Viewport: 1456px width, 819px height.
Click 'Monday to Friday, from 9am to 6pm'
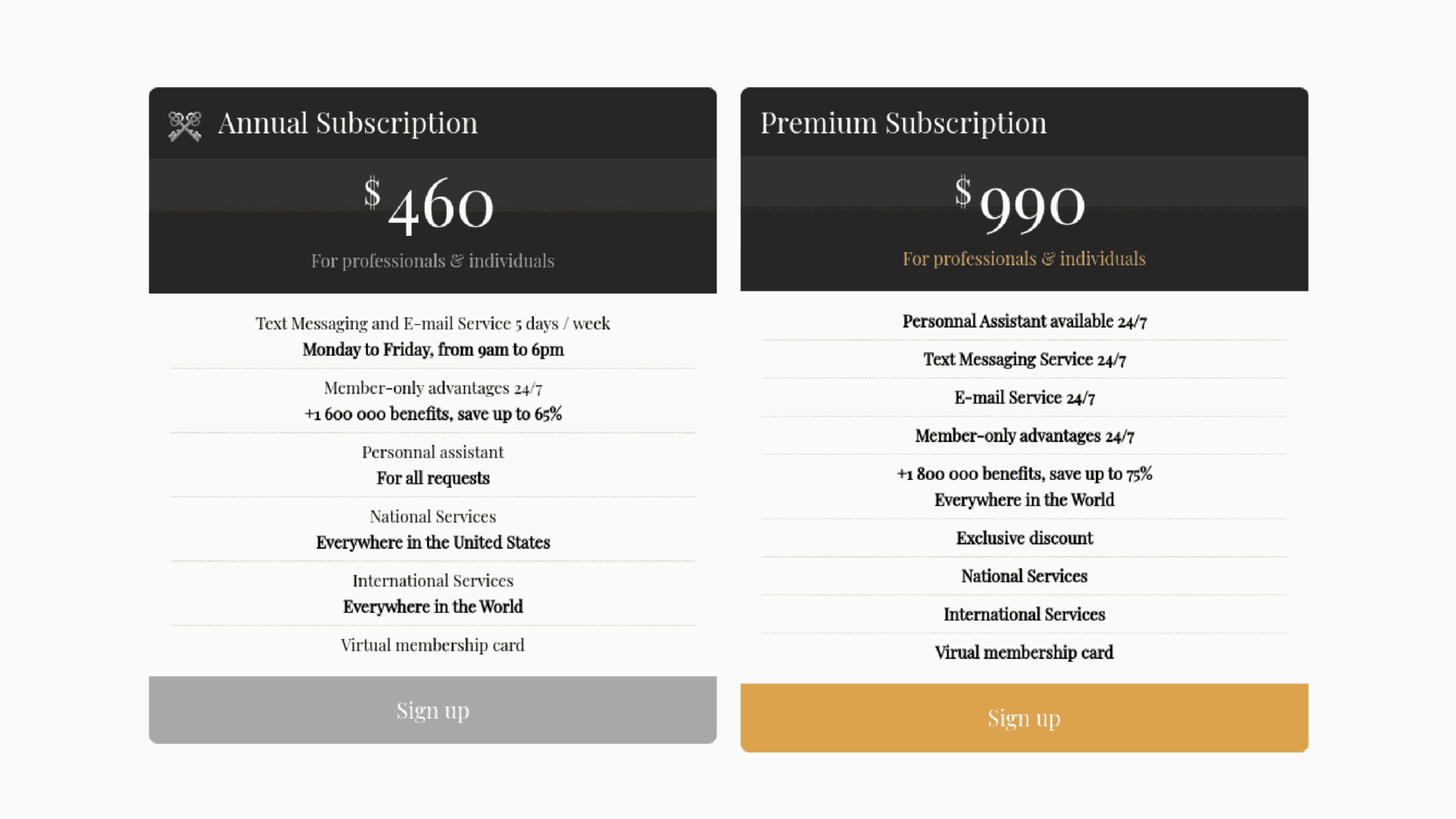coord(432,350)
